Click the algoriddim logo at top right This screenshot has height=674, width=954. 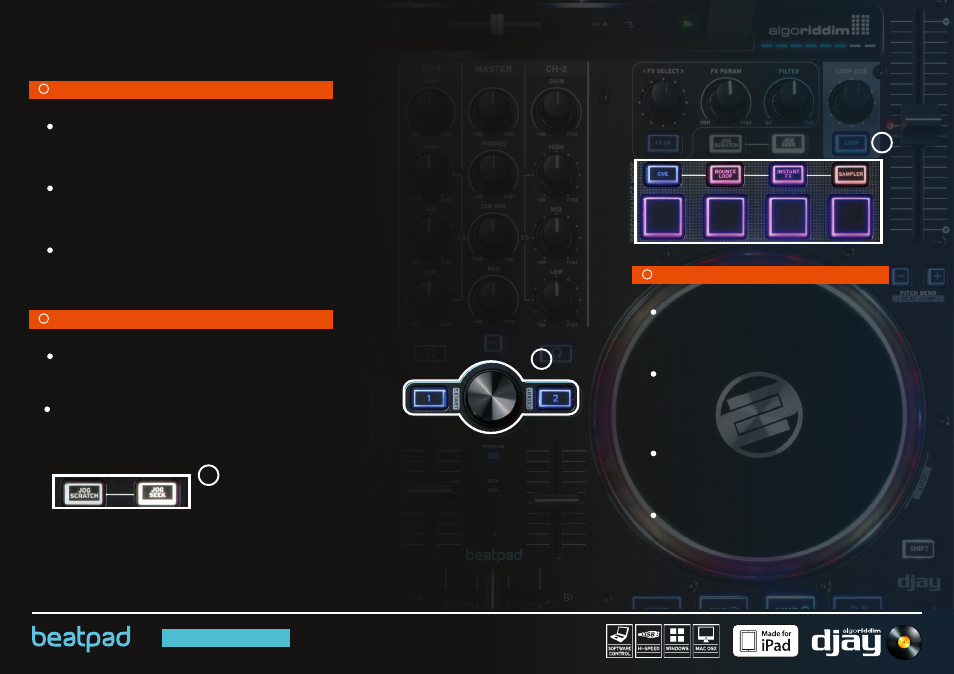coord(819,27)
